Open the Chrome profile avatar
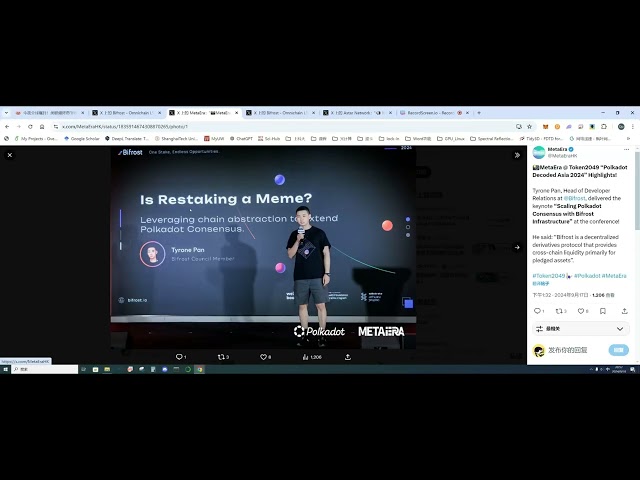640x480 pixels. point(621,127)
